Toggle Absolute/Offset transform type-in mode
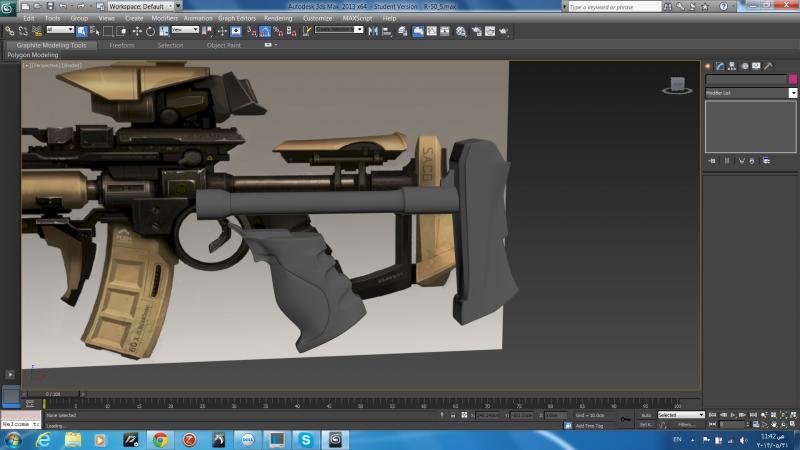The width and height of the screenshot is (800, 450). pyautogui.click(x=464, y=415)
